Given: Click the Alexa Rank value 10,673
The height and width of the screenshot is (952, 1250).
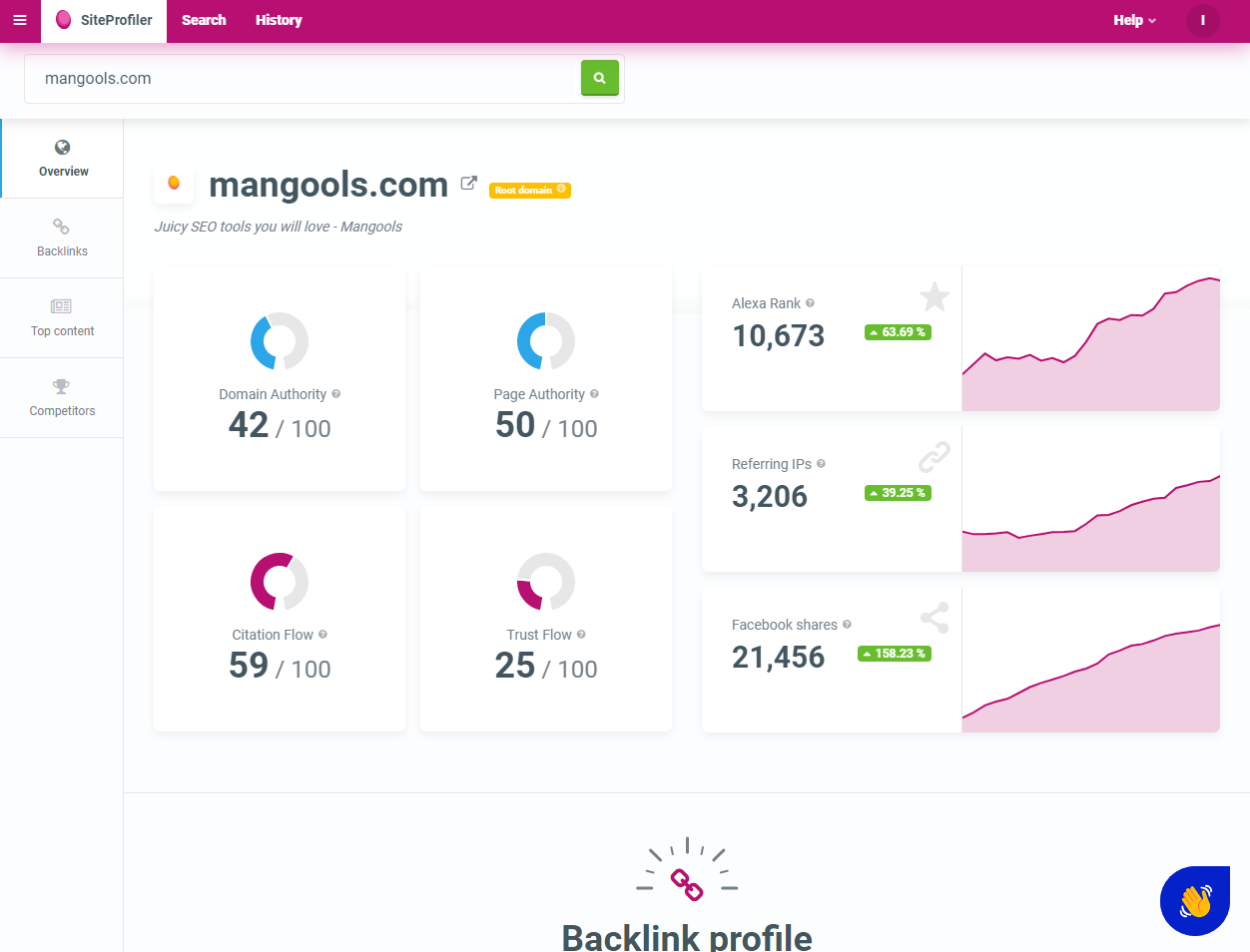Looking at the screenshot, I should [779, 336].
